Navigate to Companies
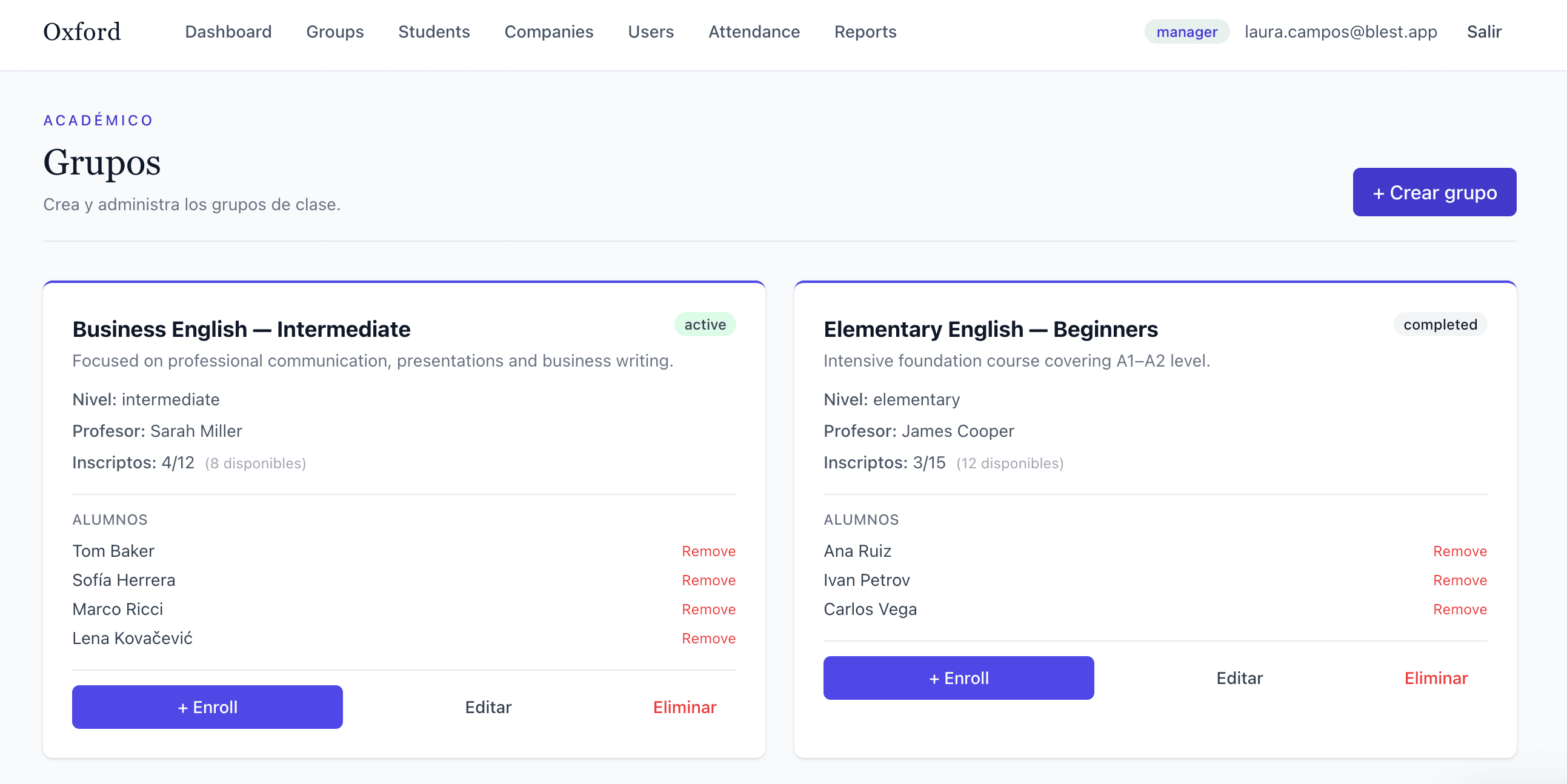 coord(549,32)
